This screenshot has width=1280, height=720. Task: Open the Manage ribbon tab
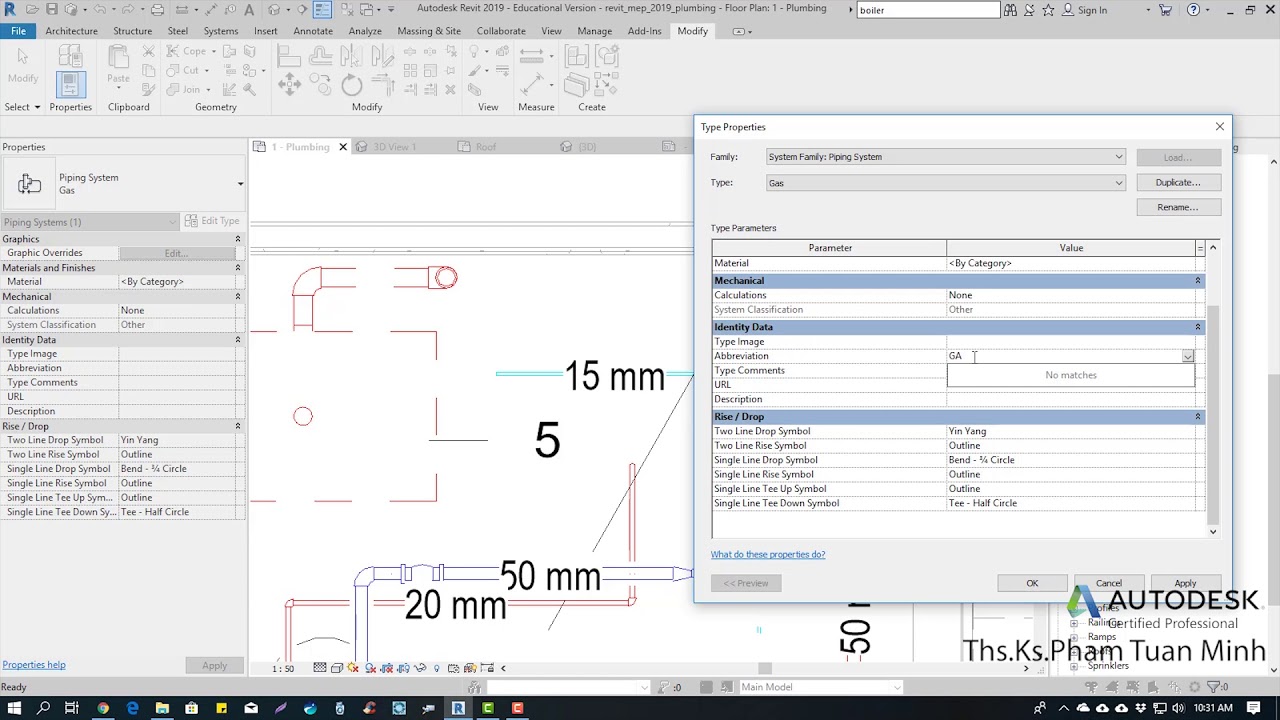tap(594, 31)
